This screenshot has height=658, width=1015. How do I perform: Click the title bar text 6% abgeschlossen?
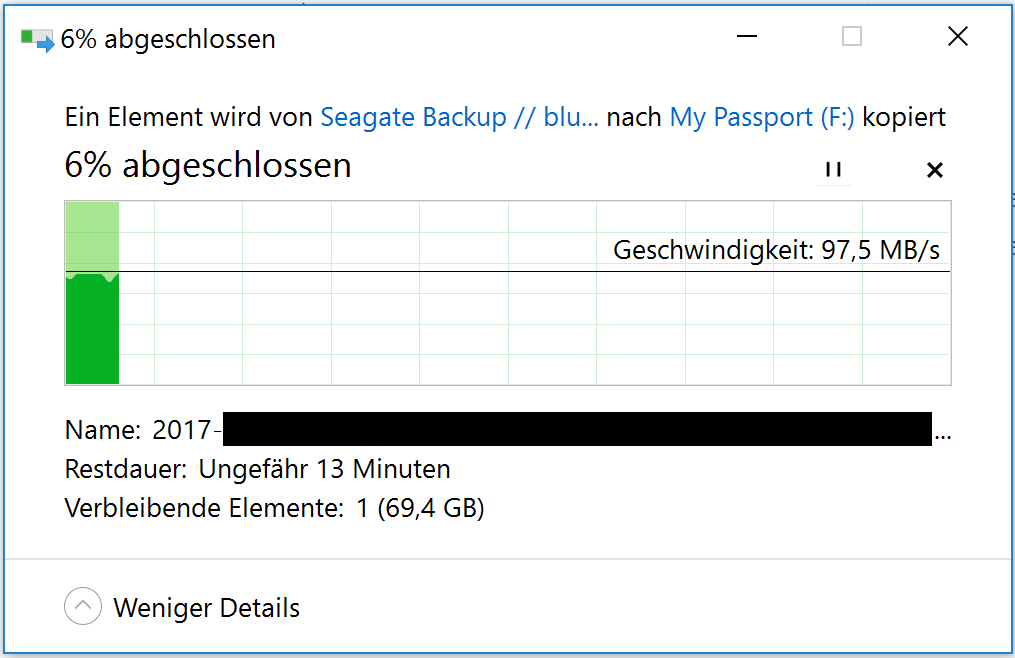click(x=168, y=40)
